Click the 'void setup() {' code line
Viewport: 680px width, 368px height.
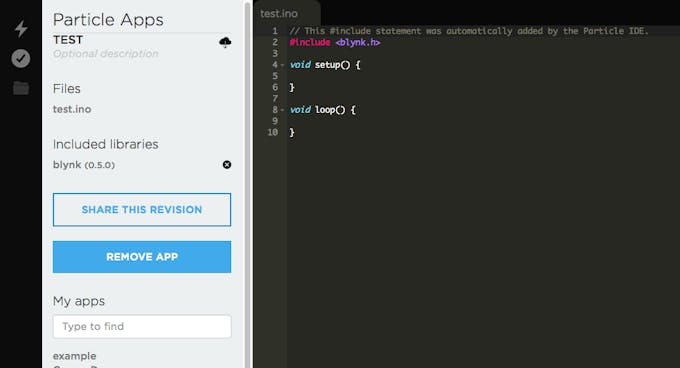pos(325,65)
